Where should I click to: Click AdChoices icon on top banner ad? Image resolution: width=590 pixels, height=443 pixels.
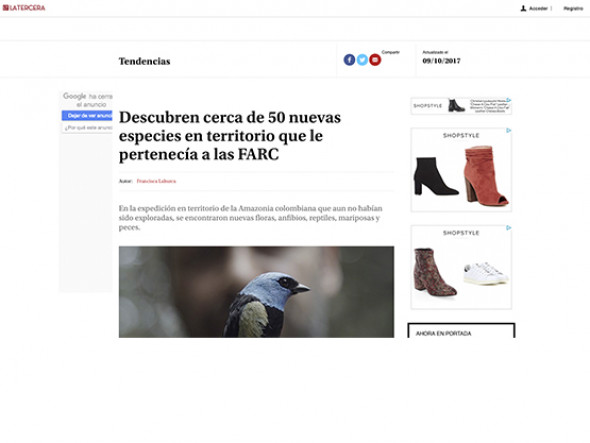tap(508, 100)
